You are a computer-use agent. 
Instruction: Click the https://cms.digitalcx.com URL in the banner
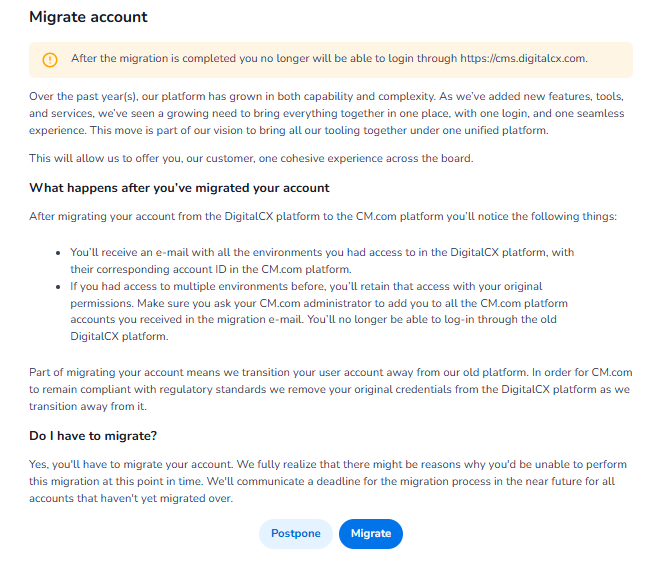(x=523, y=58)
